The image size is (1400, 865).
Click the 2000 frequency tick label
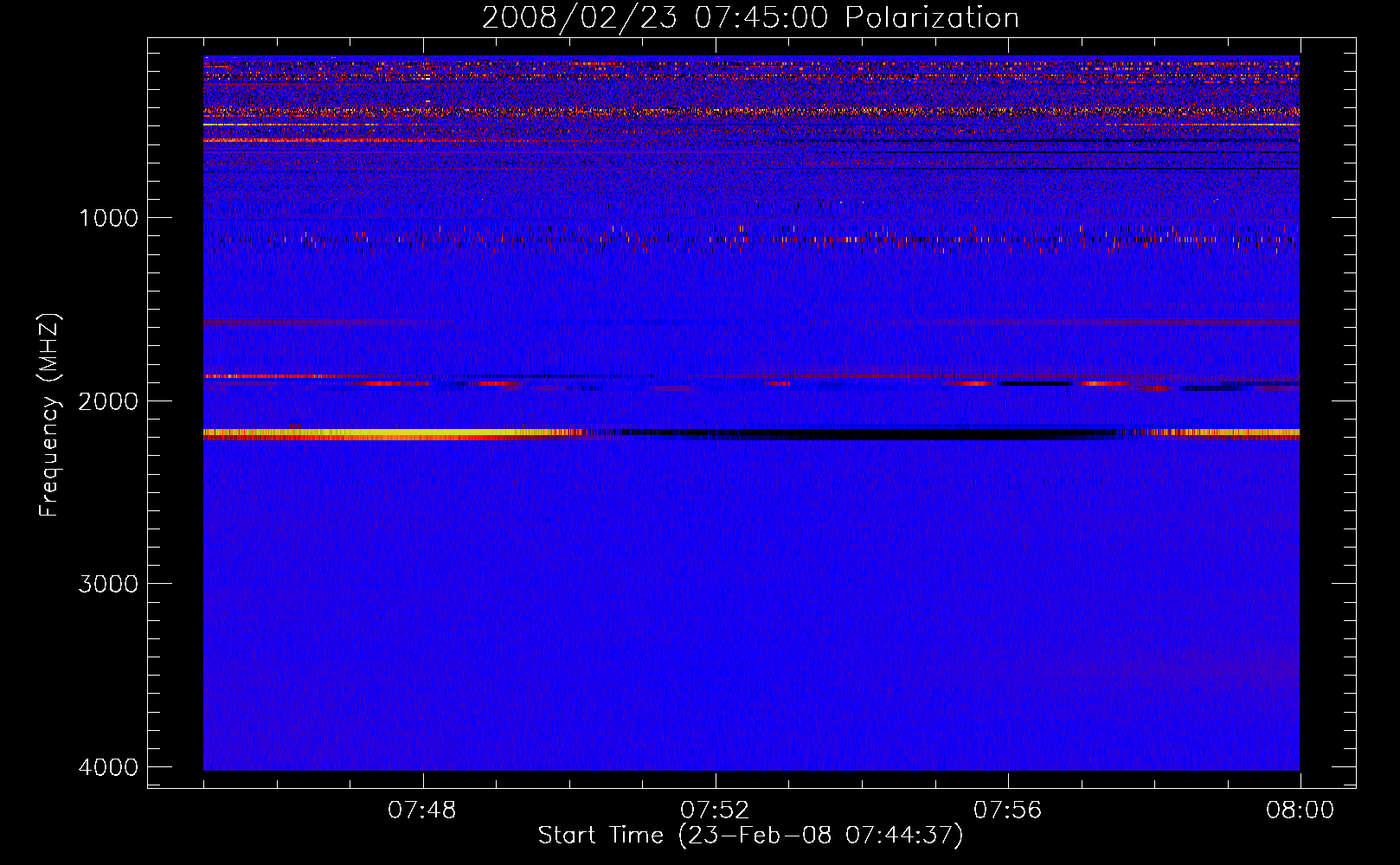pos(108,401)
